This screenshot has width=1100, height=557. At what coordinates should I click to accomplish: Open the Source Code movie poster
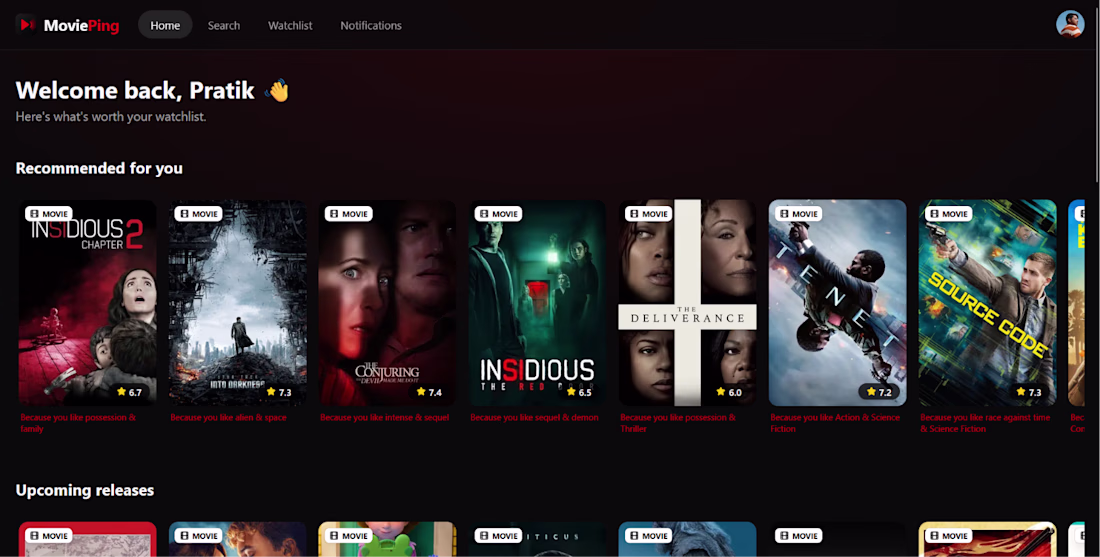click(988, 303)
